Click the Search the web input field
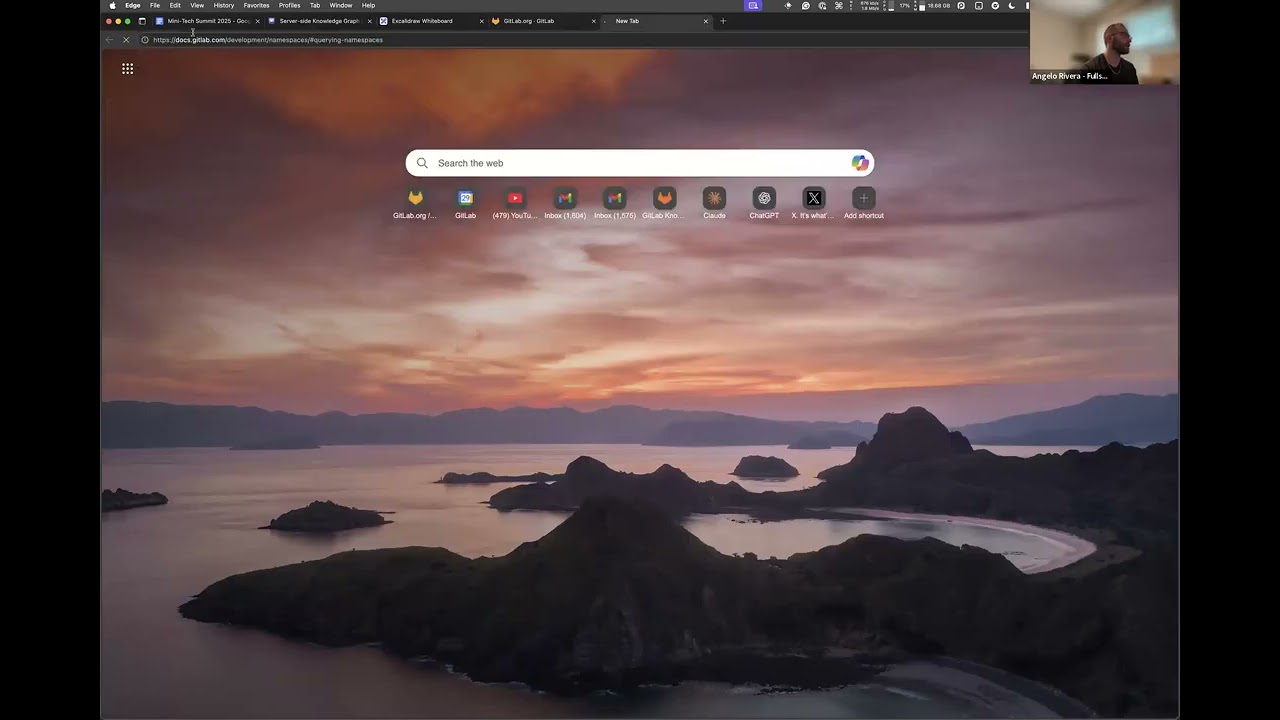Image resolution: width=1280 pixels, height=720 pixels. 640,163
